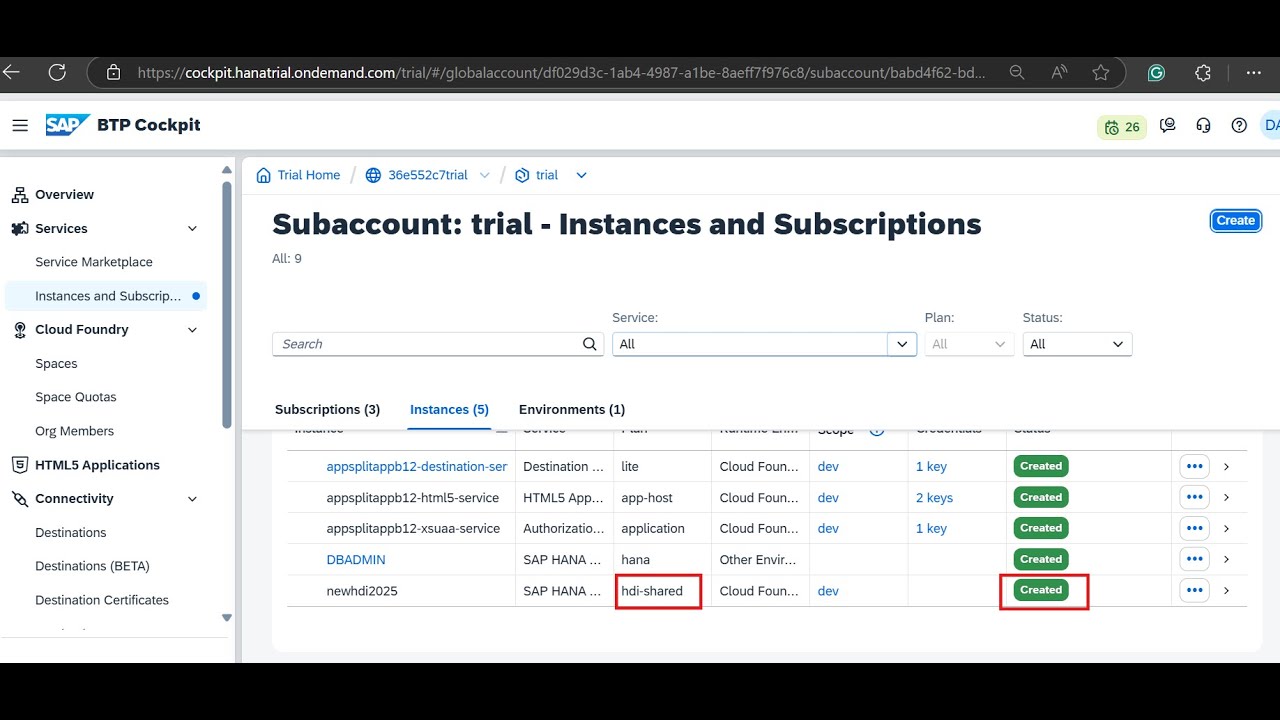Screen dimensions: 1280x720
Task: Open the Service filter dropdown
Action: 902,344
